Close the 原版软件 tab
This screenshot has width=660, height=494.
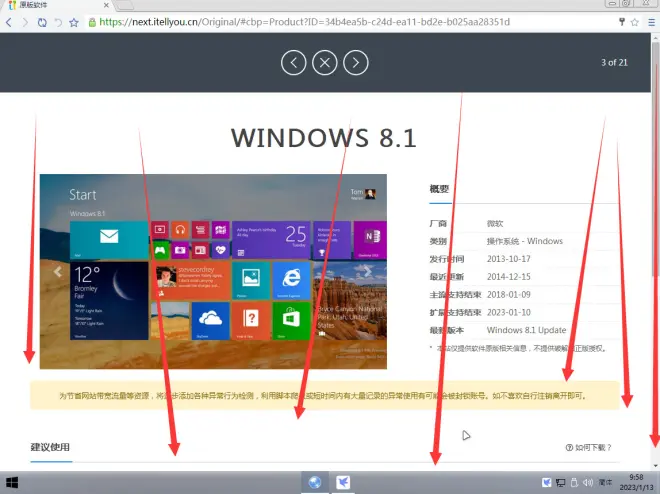[106, 5]
